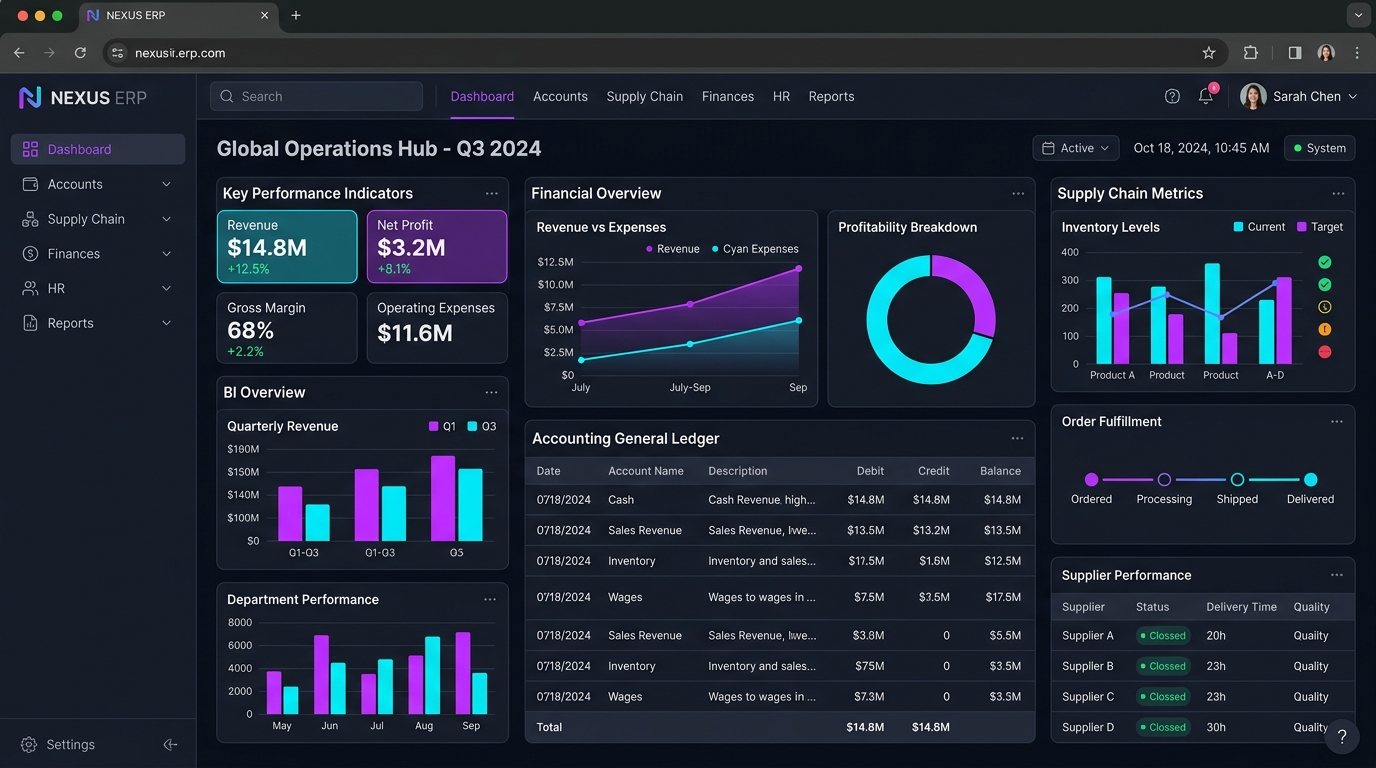Image resolution: width=1376 pixels, height=768 pixels.
Task: Open the Active status dropdown
Action: tap(1076, 148)
